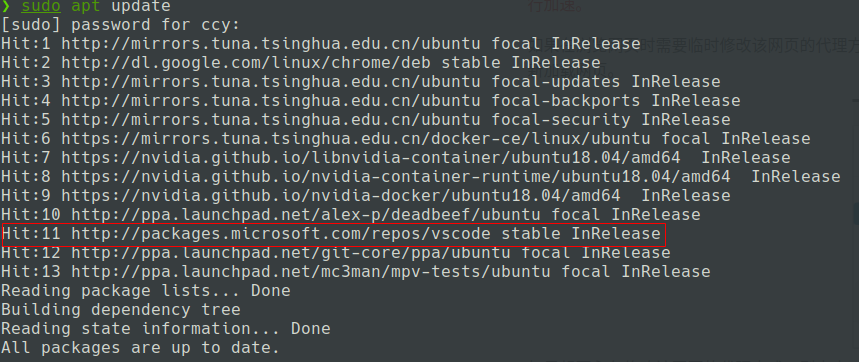Click the Reading package lists Done line
859x362 pixels.
(x=146, y=291)
